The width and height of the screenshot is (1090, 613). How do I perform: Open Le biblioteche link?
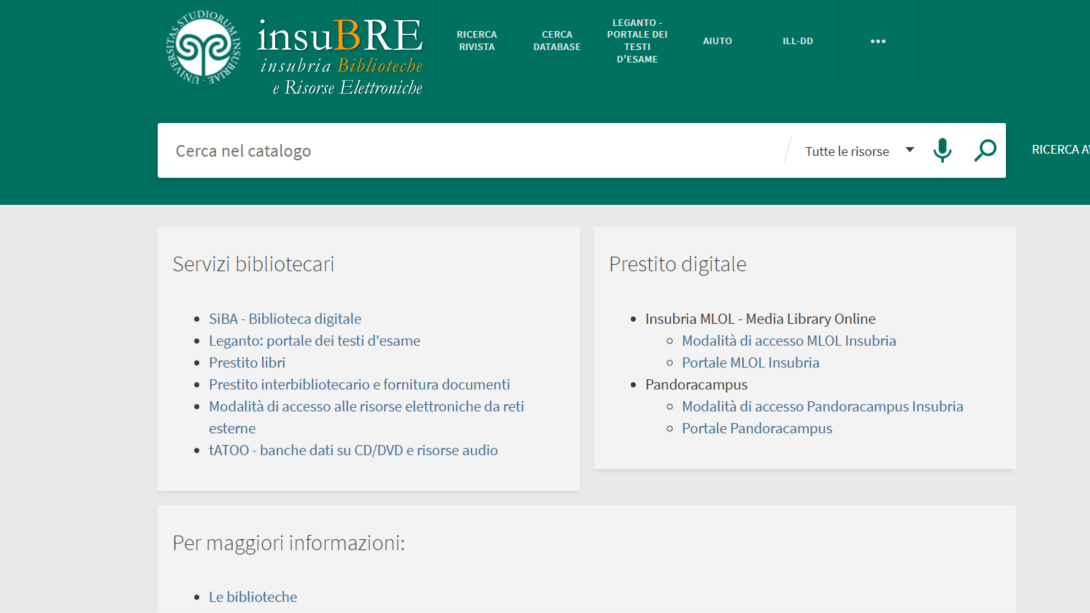(x=252, y=596)
